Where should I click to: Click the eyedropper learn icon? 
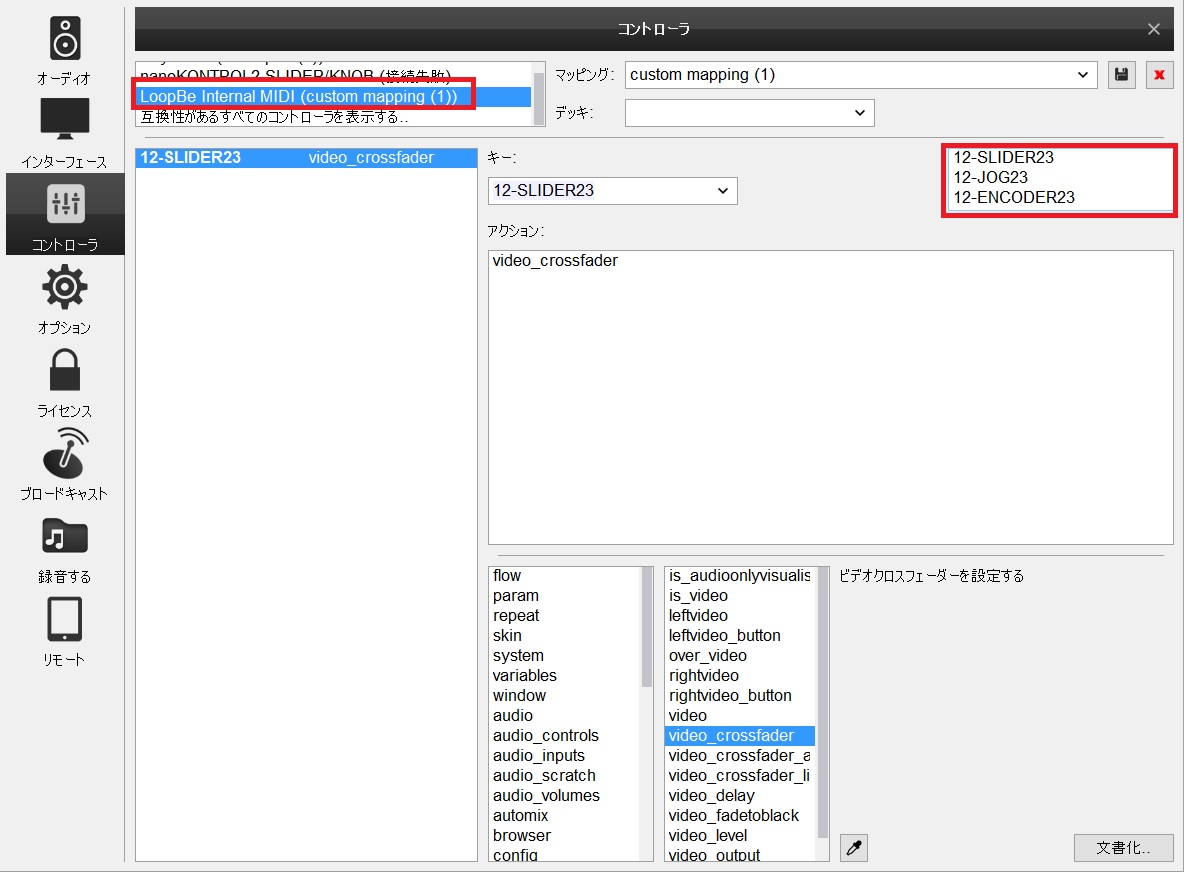pos(853,848)
